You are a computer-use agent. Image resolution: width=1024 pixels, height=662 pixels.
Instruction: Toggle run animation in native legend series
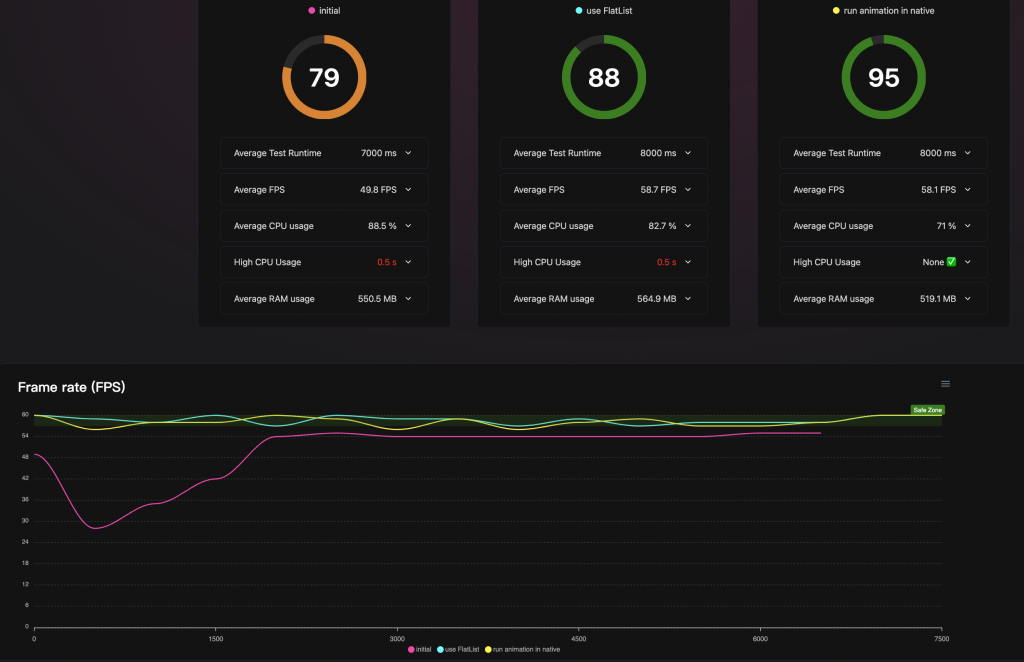(x=522, y=649)
